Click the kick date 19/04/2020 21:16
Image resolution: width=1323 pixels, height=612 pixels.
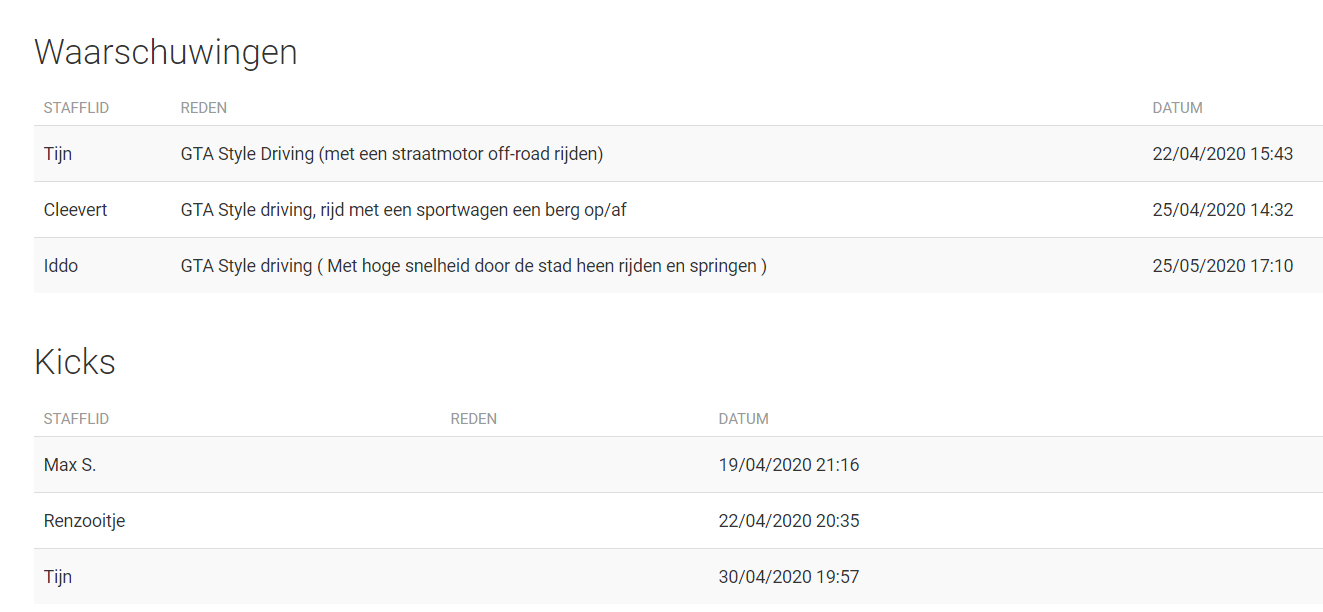(x=788, y=465)
